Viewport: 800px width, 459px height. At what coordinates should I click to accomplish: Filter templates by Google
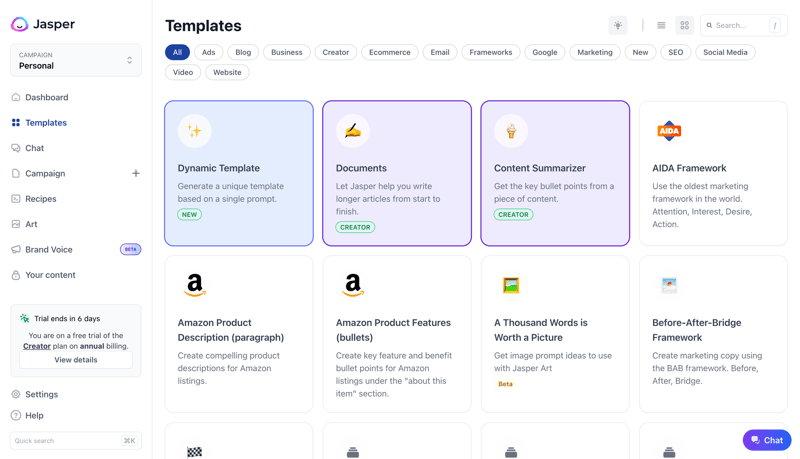tap(545, 52)
